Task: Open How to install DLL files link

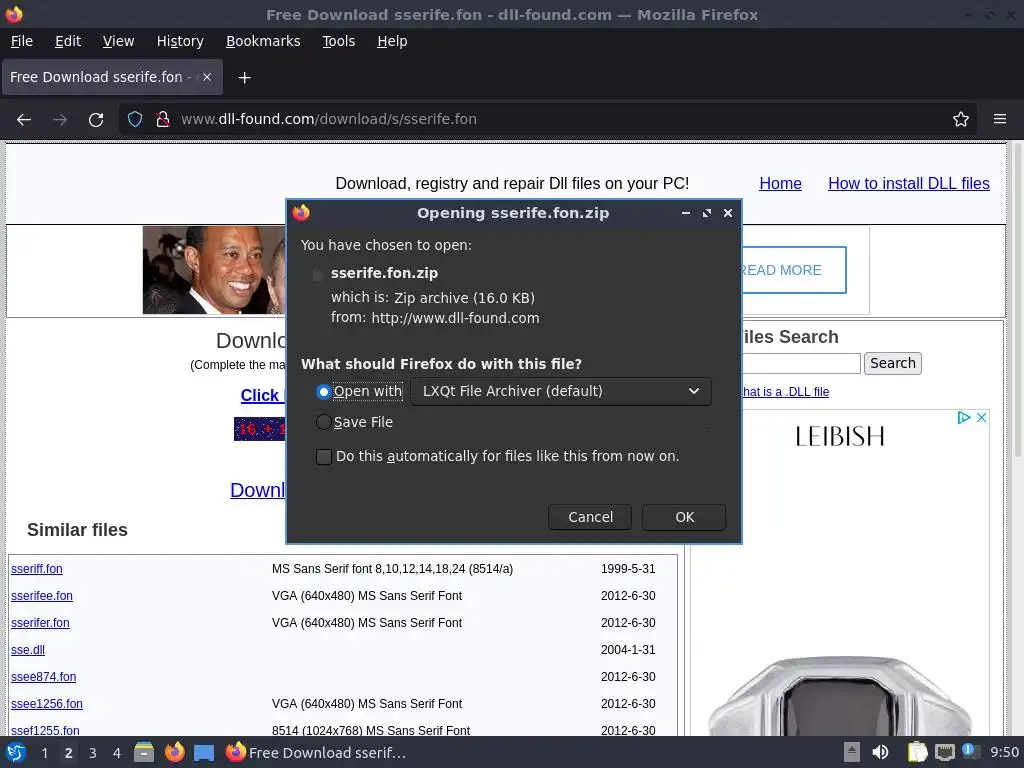Action: coord(908,184)
